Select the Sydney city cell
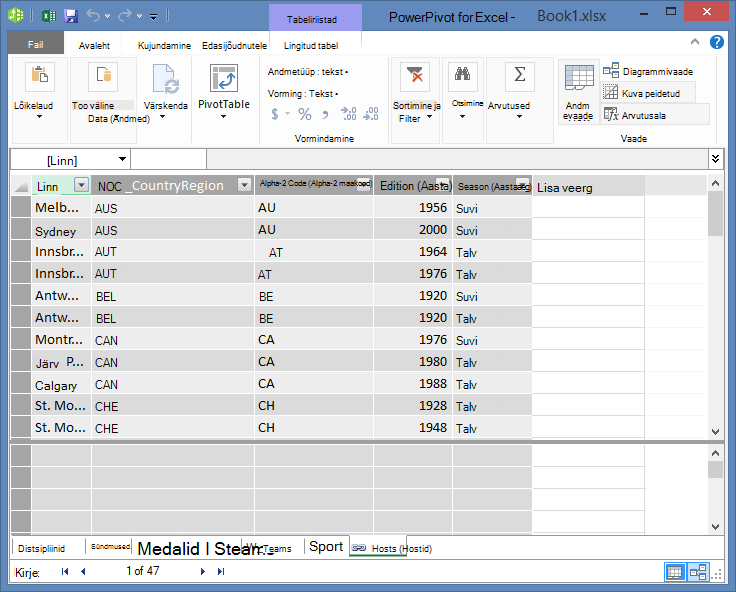 pos(61,231)
